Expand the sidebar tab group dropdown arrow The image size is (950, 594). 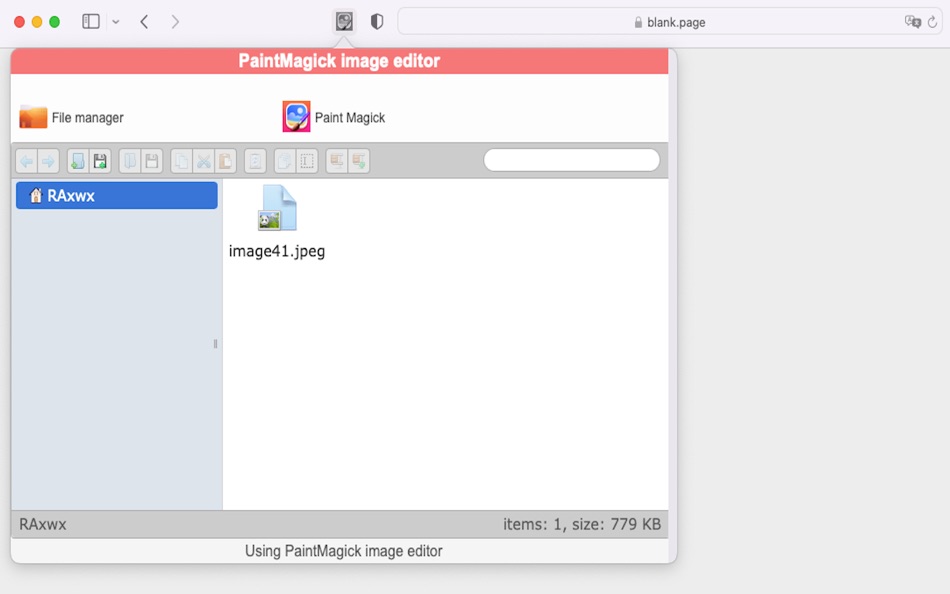click(116, 22)
